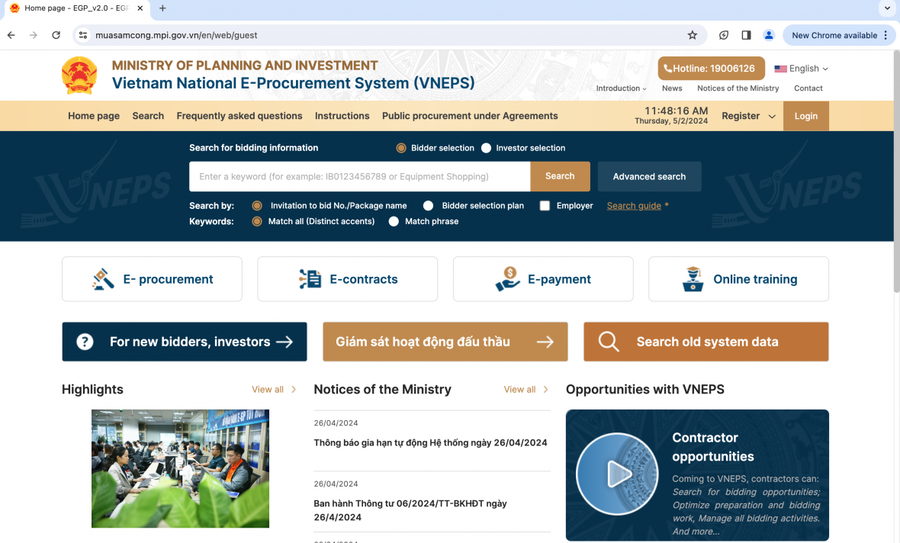This screenshot has height=543, width=900.
Task: Play the Contractor opportunities video
Action: pyautogui.click(x=618, y=474)
